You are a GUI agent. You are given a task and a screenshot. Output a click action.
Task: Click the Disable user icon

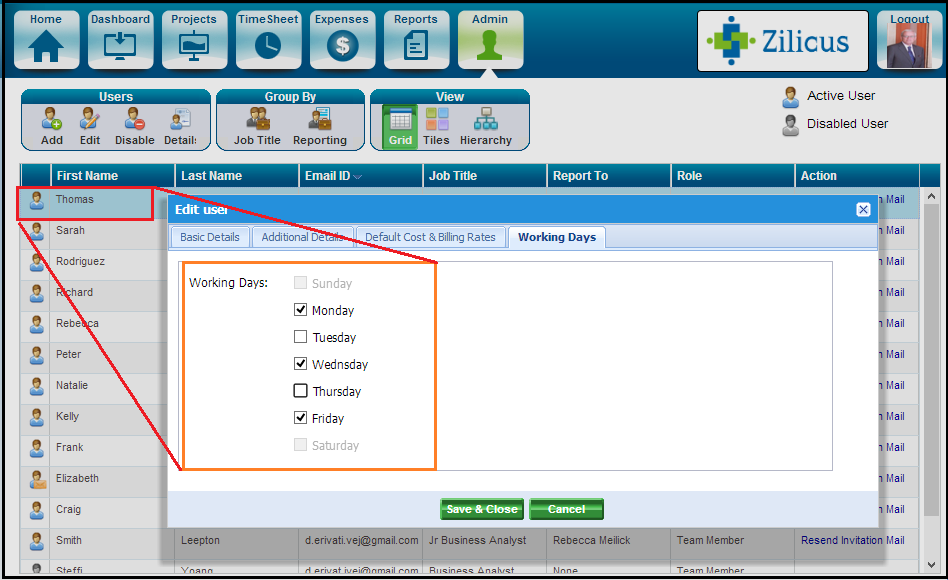(134, 121)
